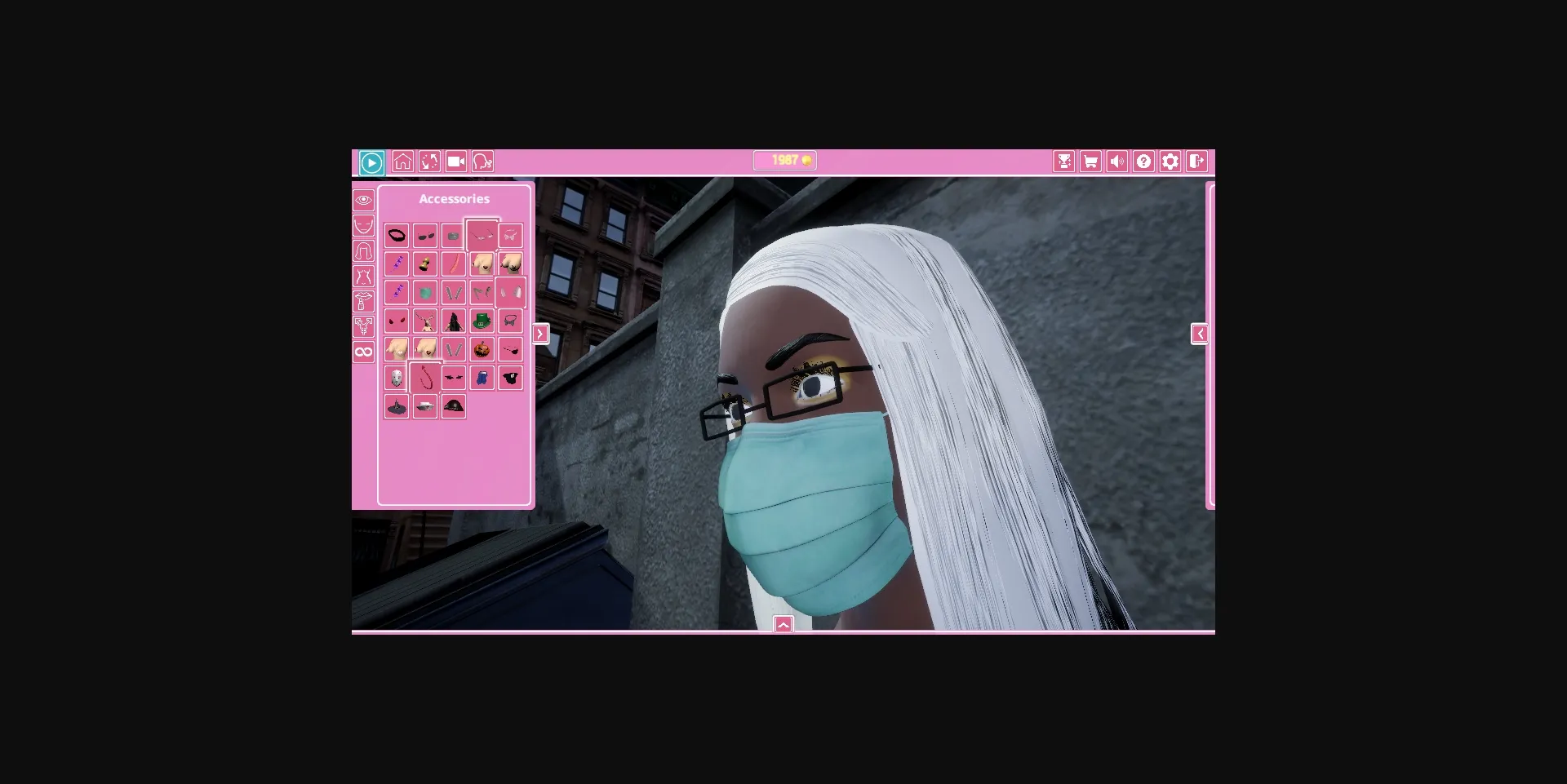Open the help question mark
The image size is (1567, 784).
click(1143, 162)
